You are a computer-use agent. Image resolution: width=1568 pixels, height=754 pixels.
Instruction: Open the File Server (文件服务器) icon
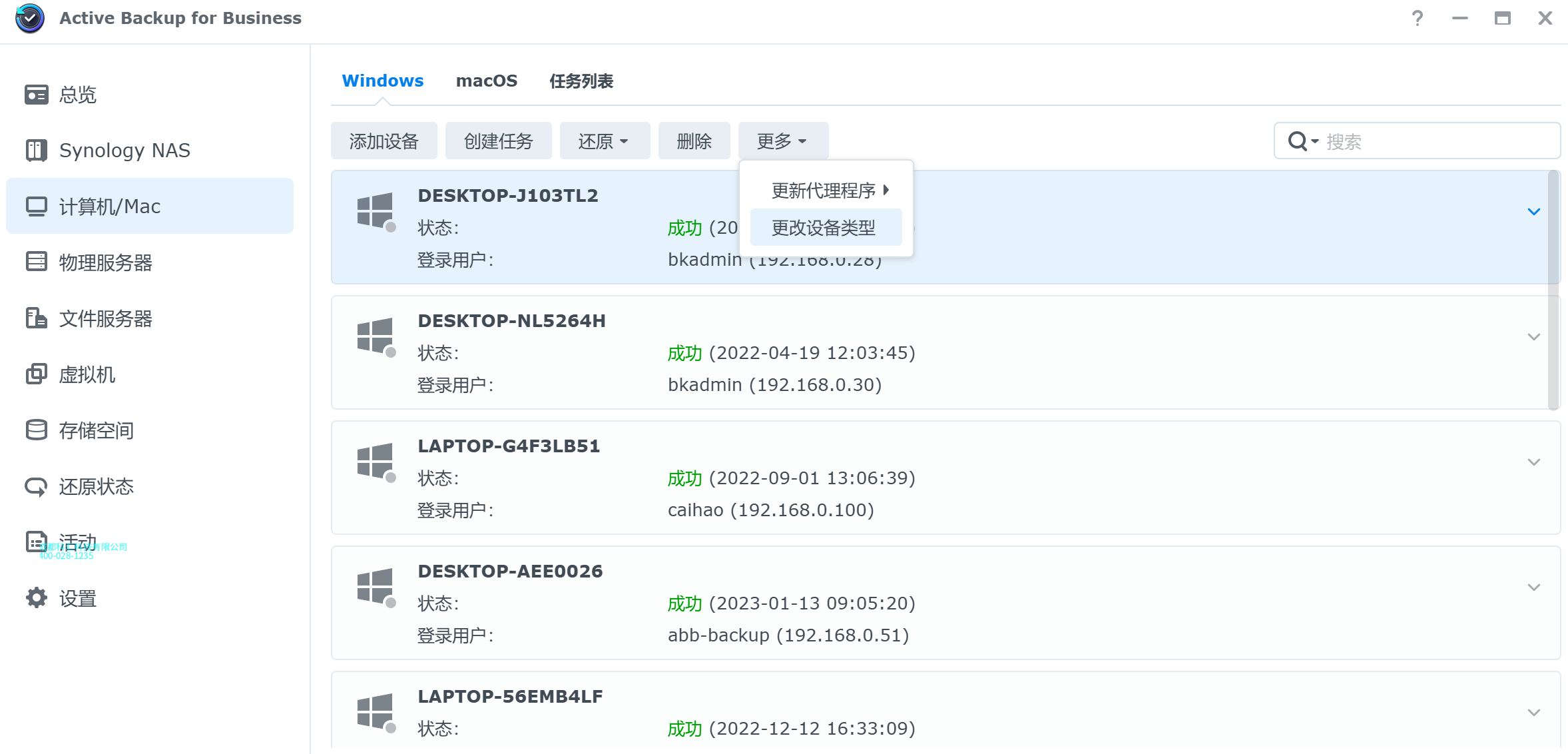36,318
